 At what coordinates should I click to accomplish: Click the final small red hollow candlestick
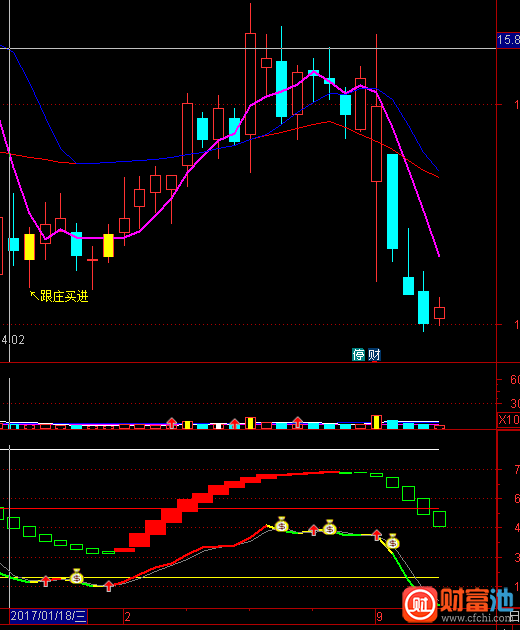[439, 313]
